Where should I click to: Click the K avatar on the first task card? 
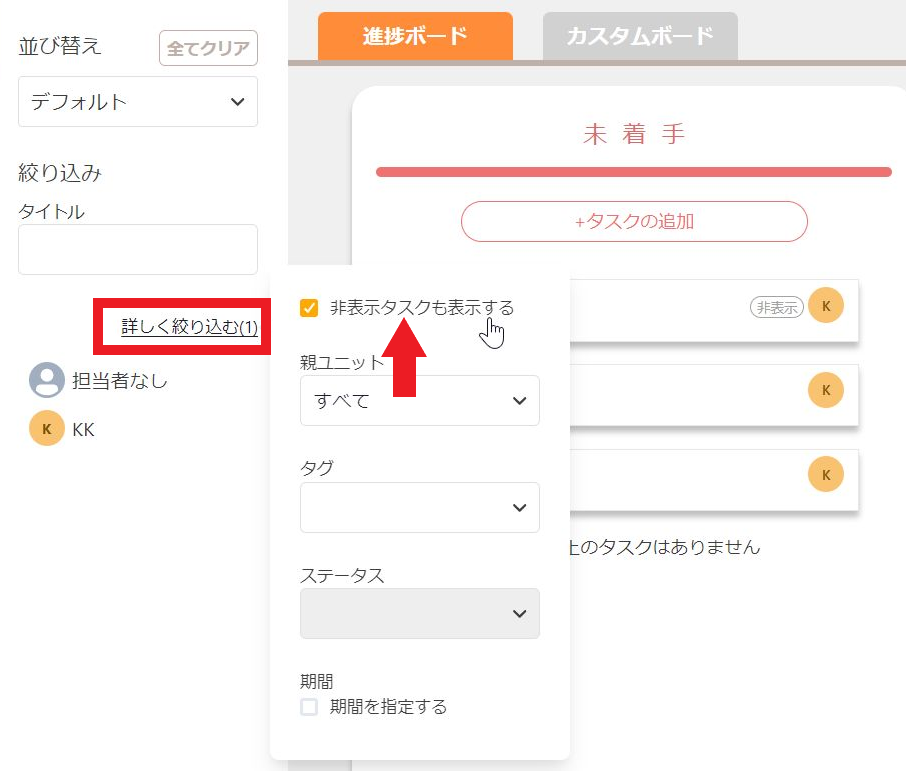click(825, 307)
